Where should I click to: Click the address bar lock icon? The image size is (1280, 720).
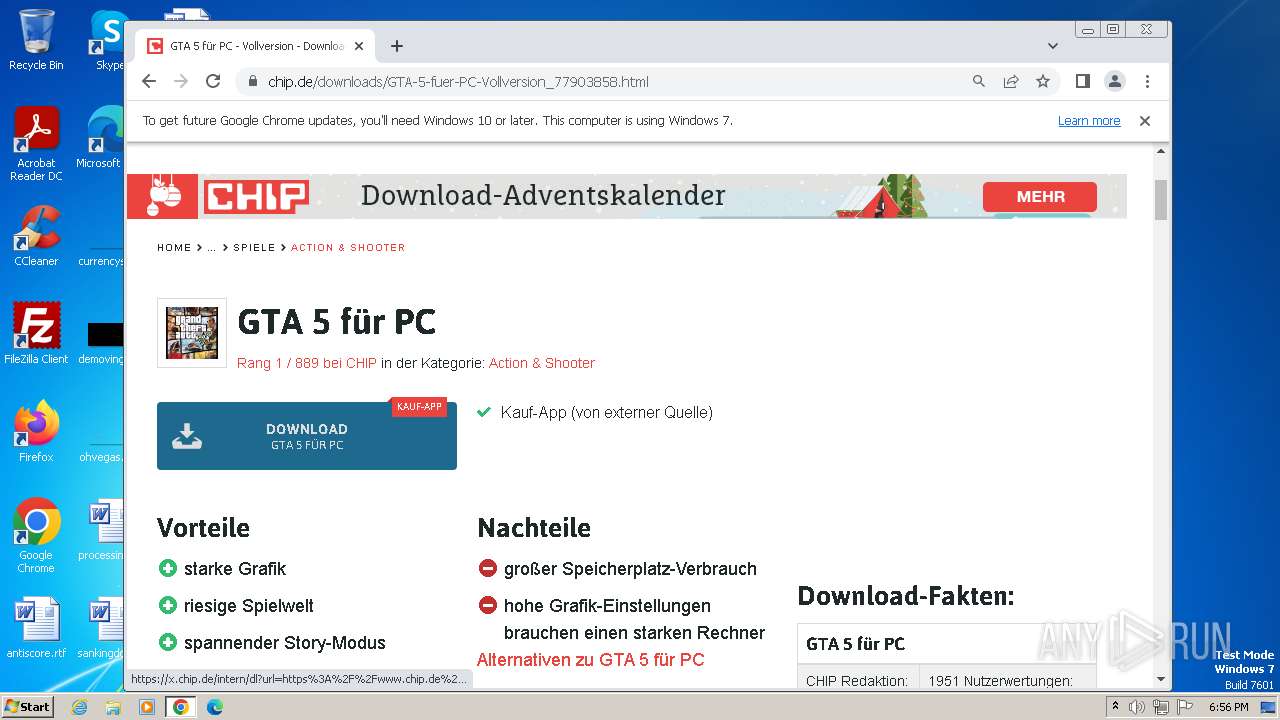tap(253, 82)
